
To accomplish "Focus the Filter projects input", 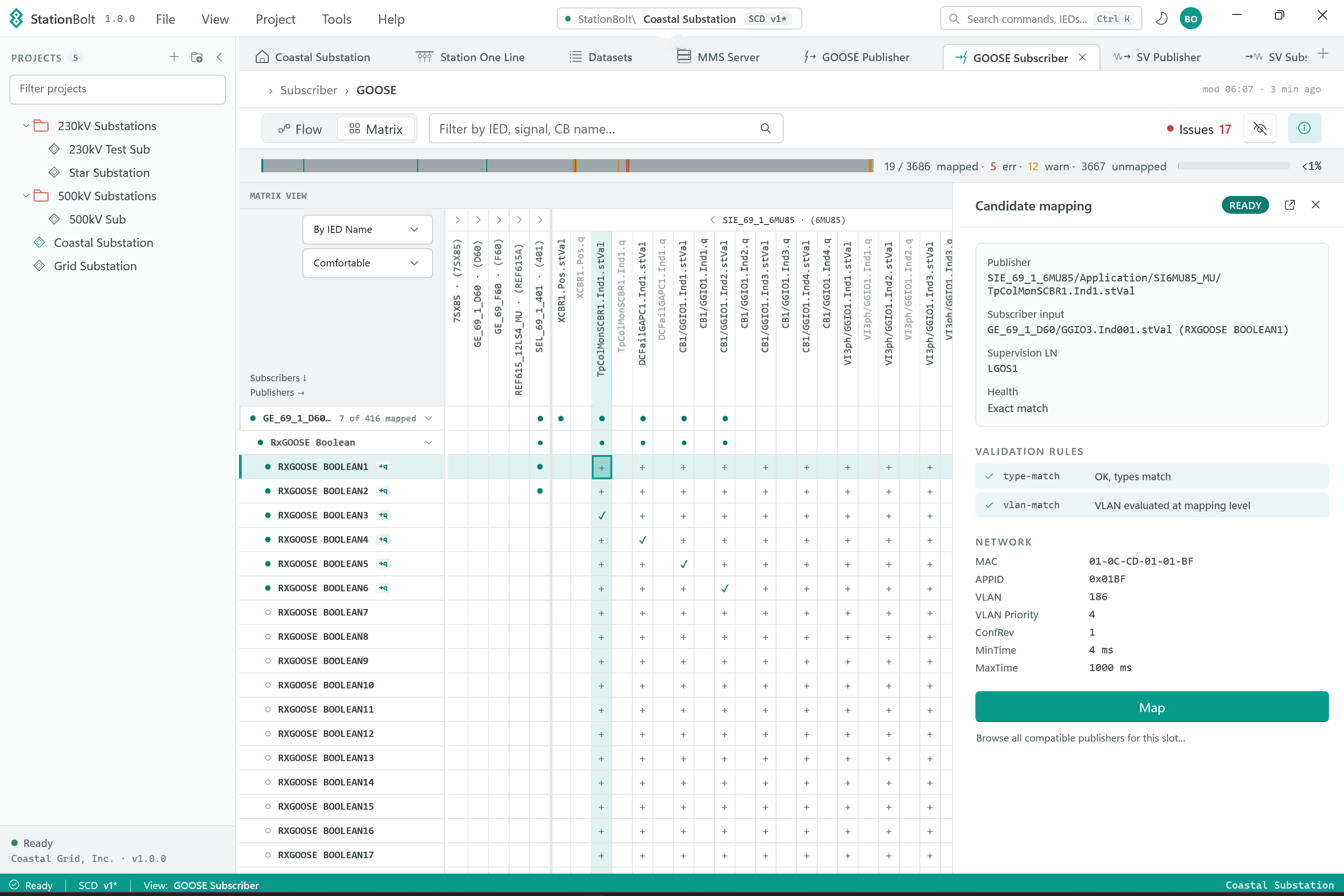I will pyautogui.click(x=118, y=89).
